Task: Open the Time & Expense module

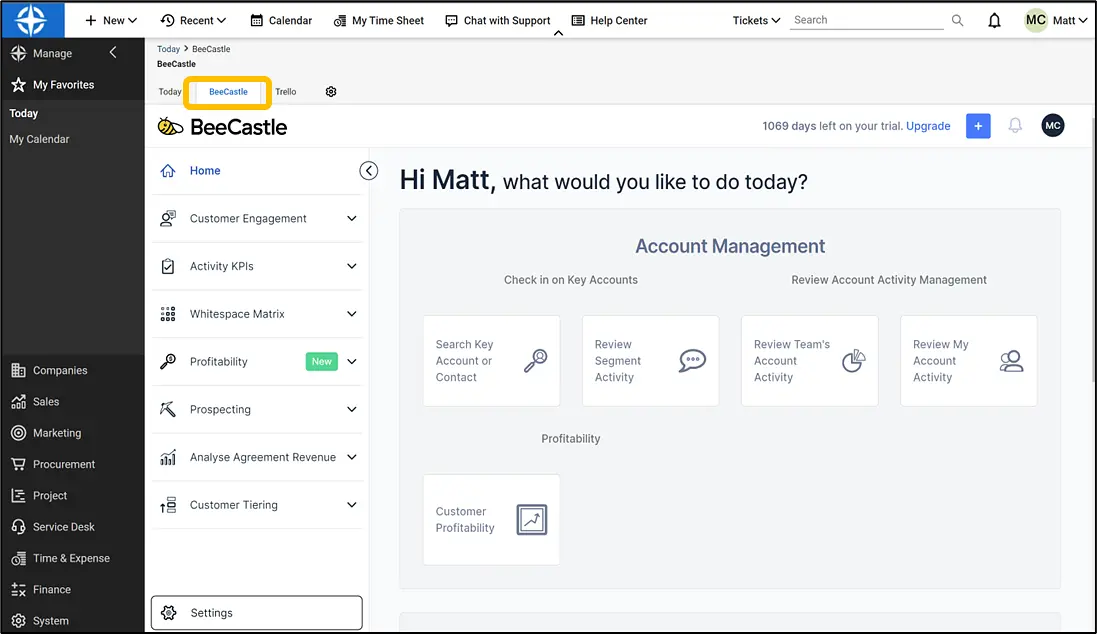Action: tap(61, 558)
